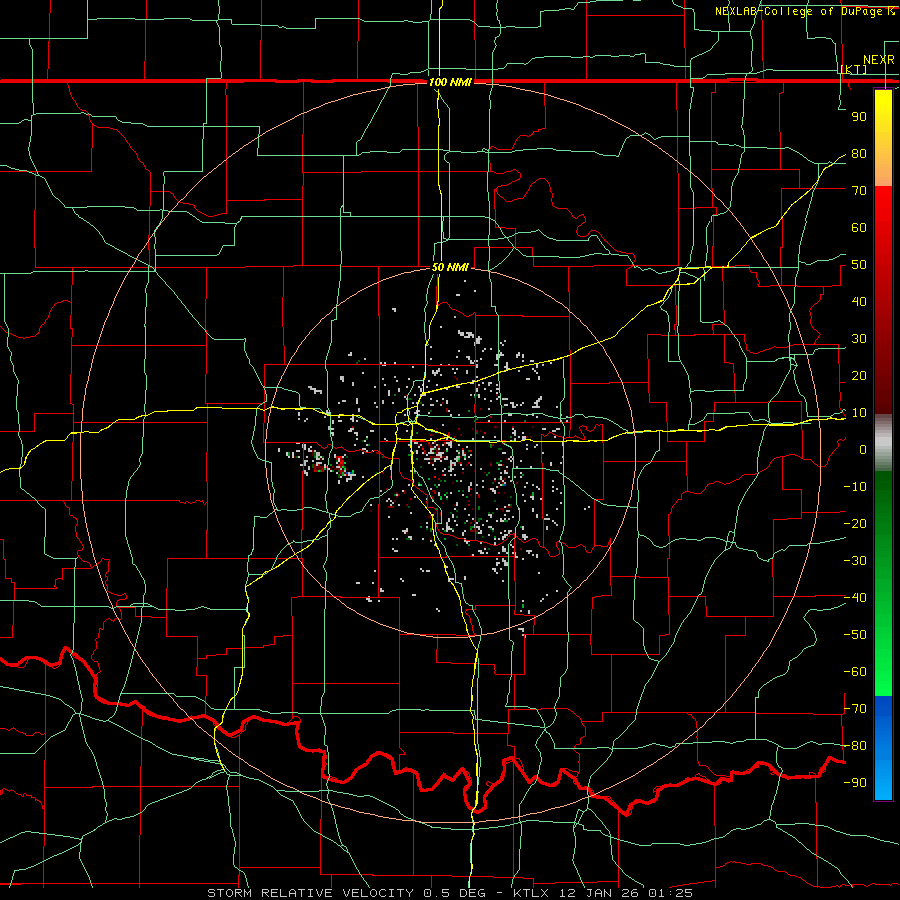This screenshot has height=900, width=900.
Task: Click the -90 value on velocity scale
Action: coord(855,783)
